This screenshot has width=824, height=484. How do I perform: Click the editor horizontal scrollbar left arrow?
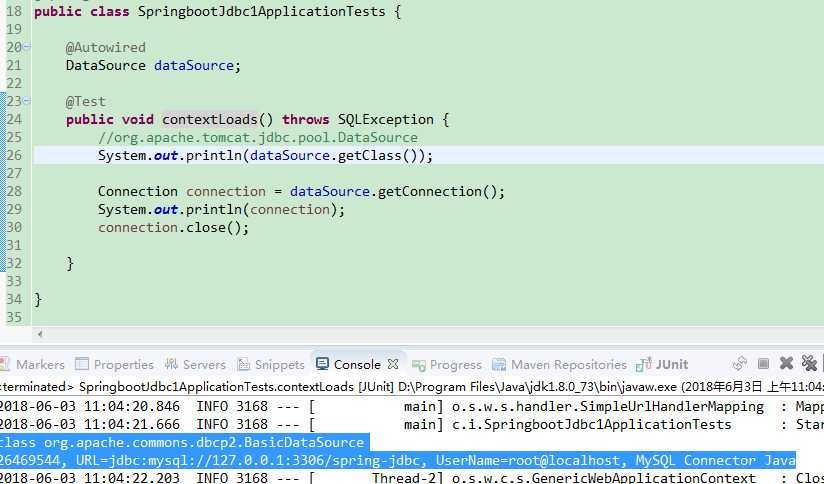coord(40,333)
